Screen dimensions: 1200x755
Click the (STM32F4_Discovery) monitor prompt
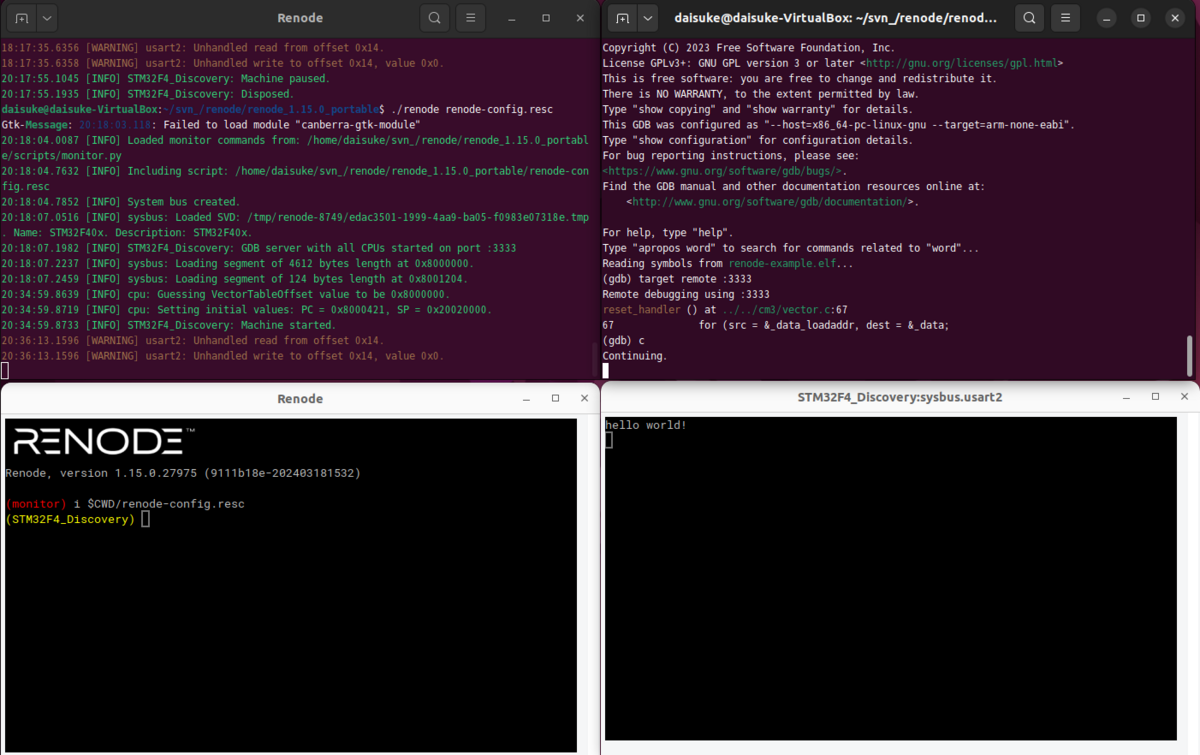point(70,519)
